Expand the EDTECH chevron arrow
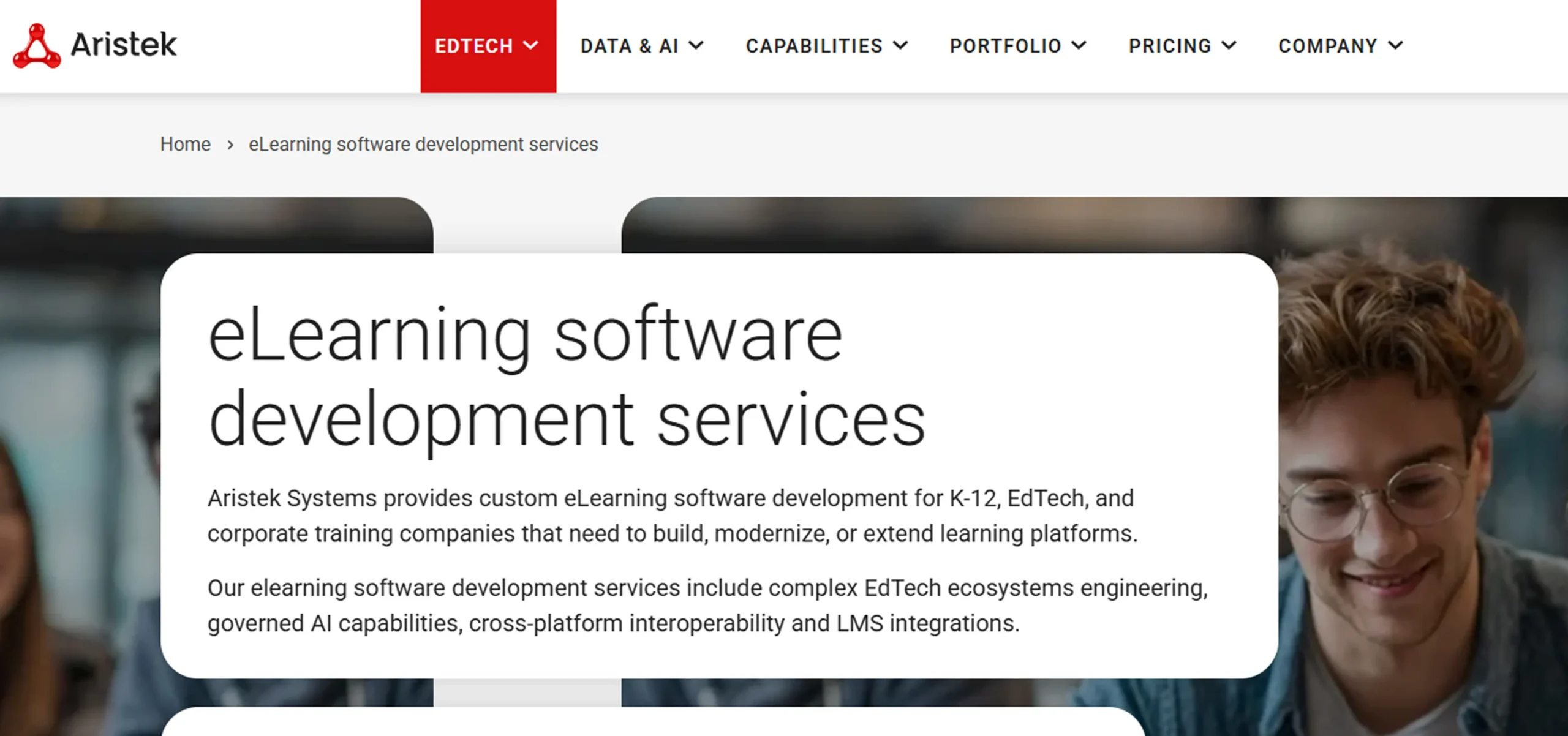This screenshot has height=736, width=1568. click(531, 45)
